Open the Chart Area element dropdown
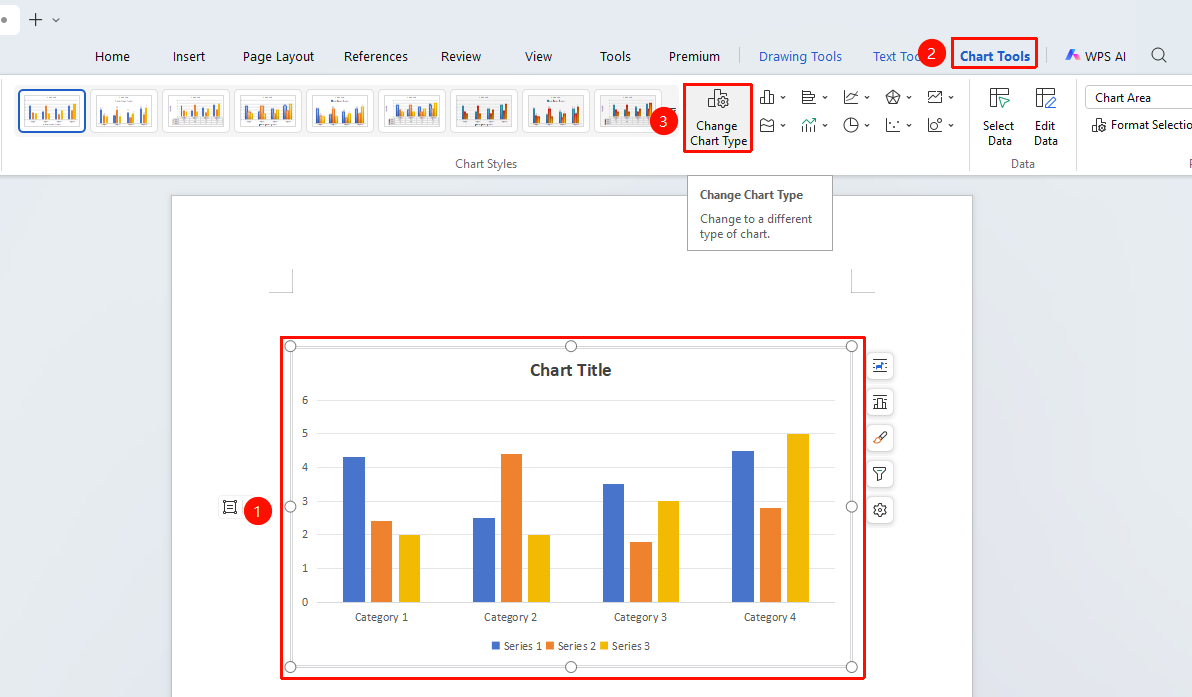The height and width of the screenshot is (697, 1192). [1138, 97]
